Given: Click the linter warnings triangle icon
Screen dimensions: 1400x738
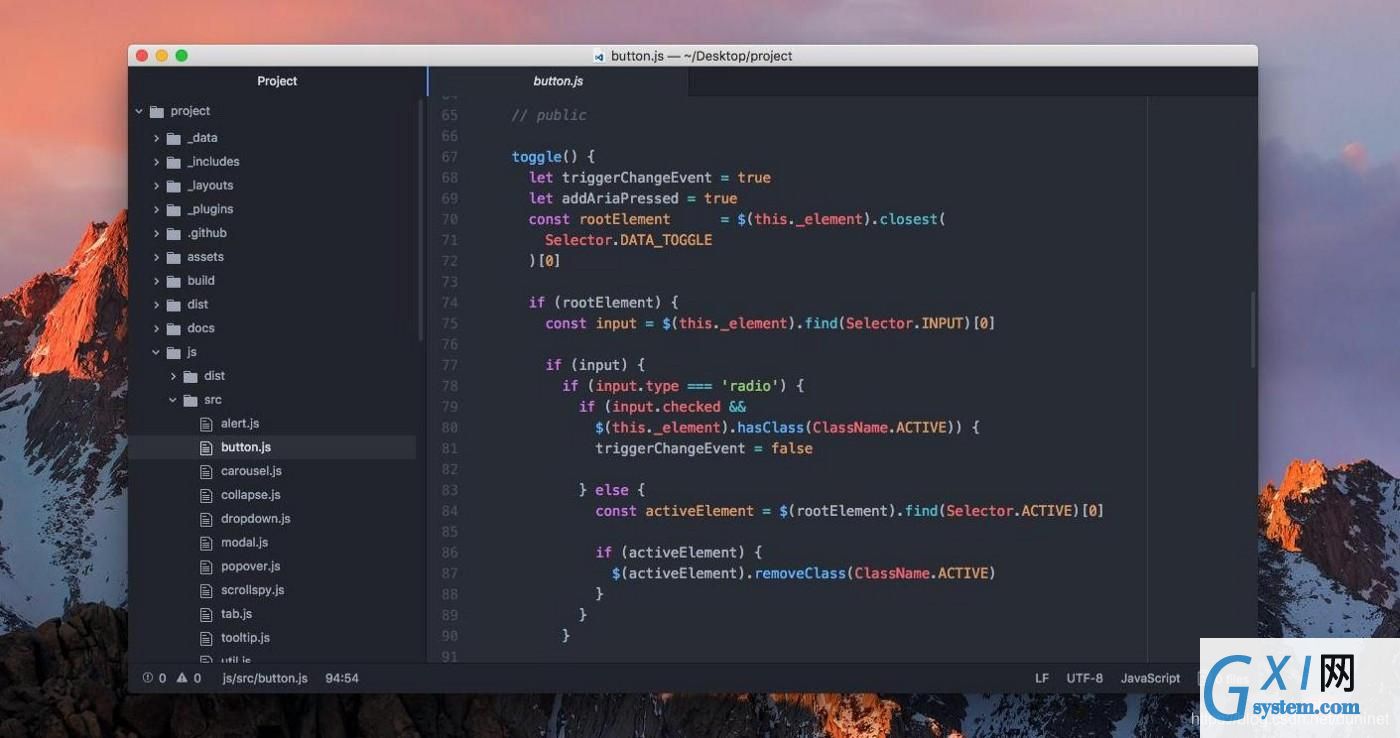Looking at the screenshot, I should click(182, 678).
